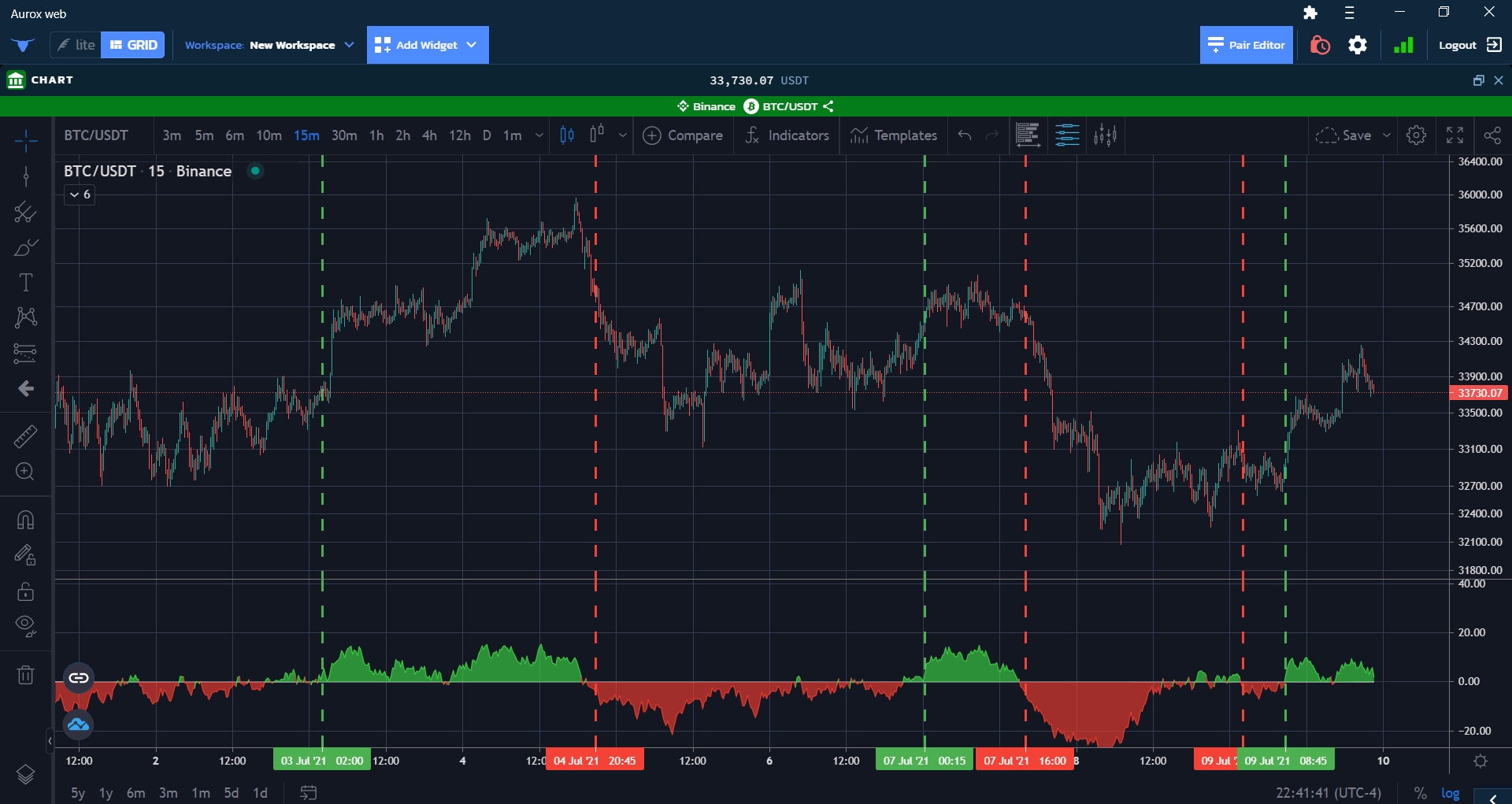Image resolution: width=1512 pixels, height=804 pixels.
Task: Enter fullscreen chart mode
Action: [1455, 135]
